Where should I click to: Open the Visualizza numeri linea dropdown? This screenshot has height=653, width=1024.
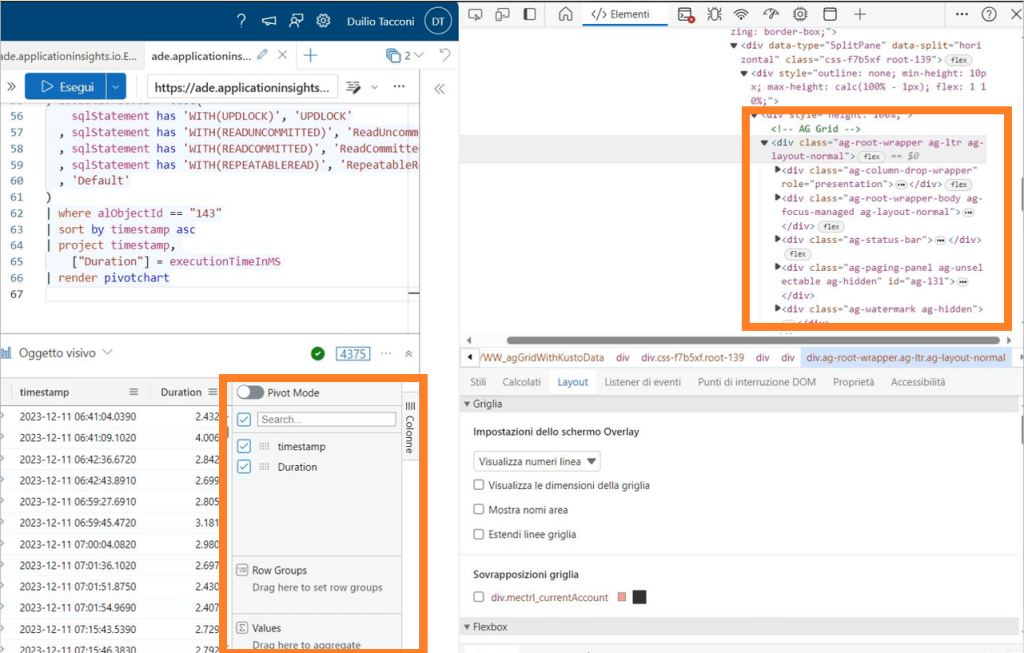click(537, 461)
